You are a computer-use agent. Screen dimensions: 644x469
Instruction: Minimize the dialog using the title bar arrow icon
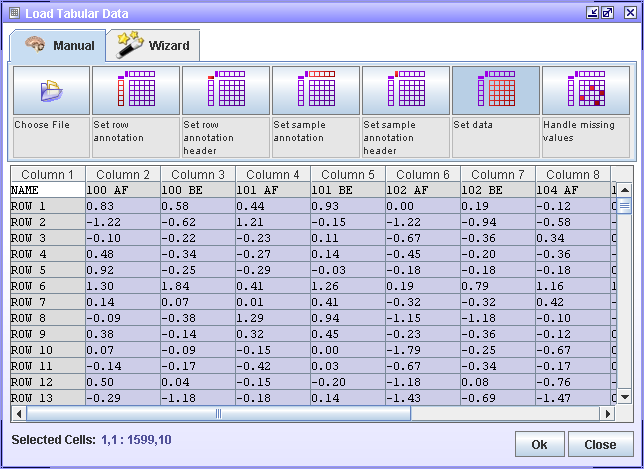pos(592,13)
